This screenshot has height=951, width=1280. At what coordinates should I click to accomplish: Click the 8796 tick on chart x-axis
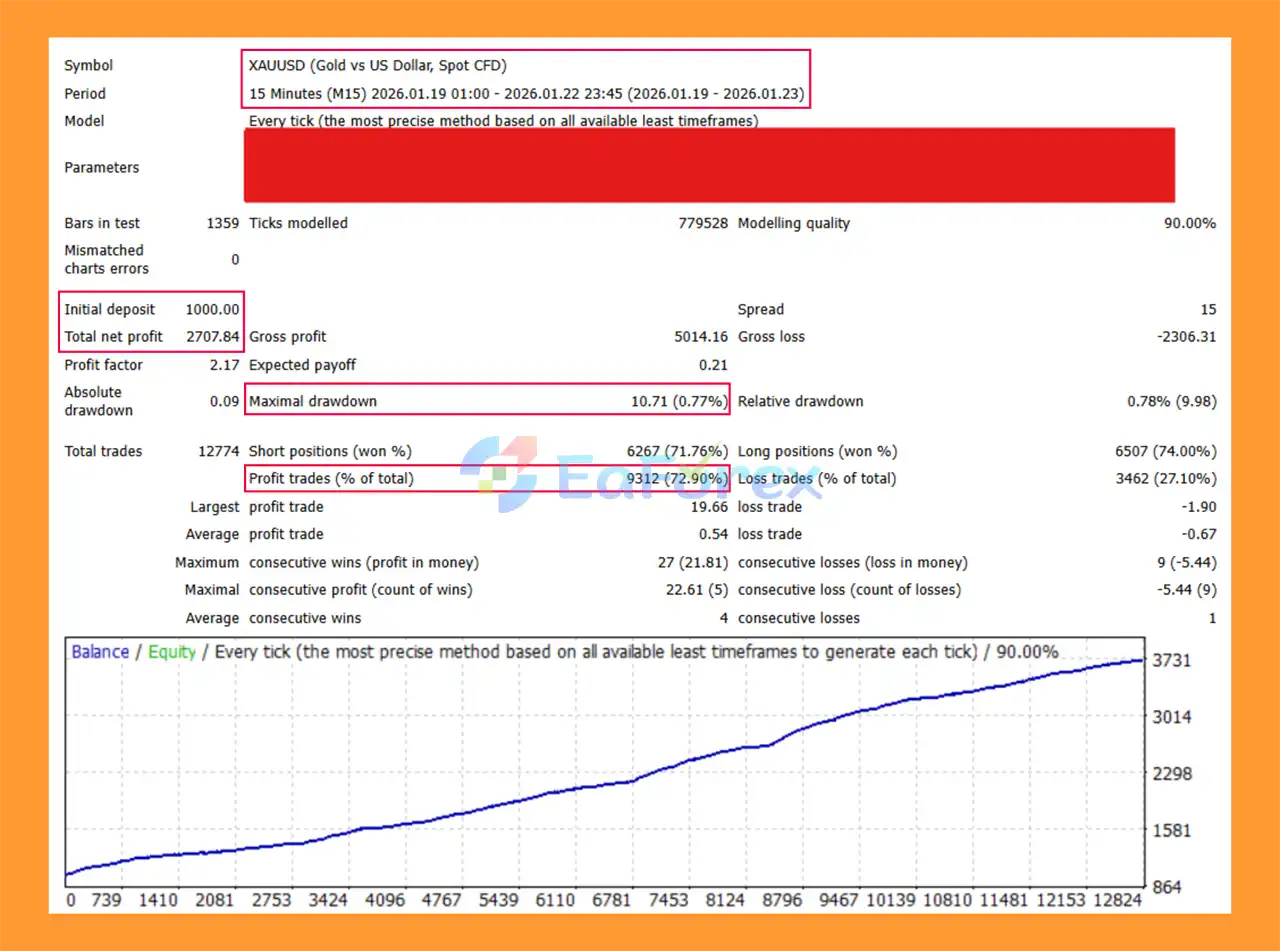click(782, 900)
